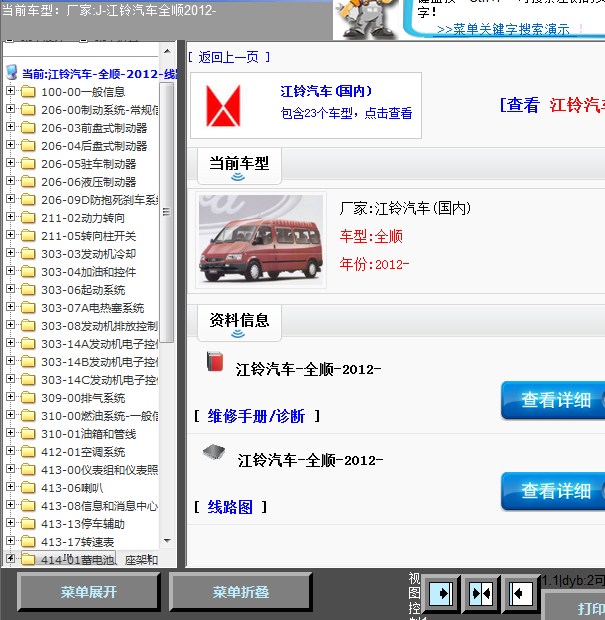Viewport: 605px width, 620px height.
Task: Click the 菜单展开 button
Action: [89, 592]
